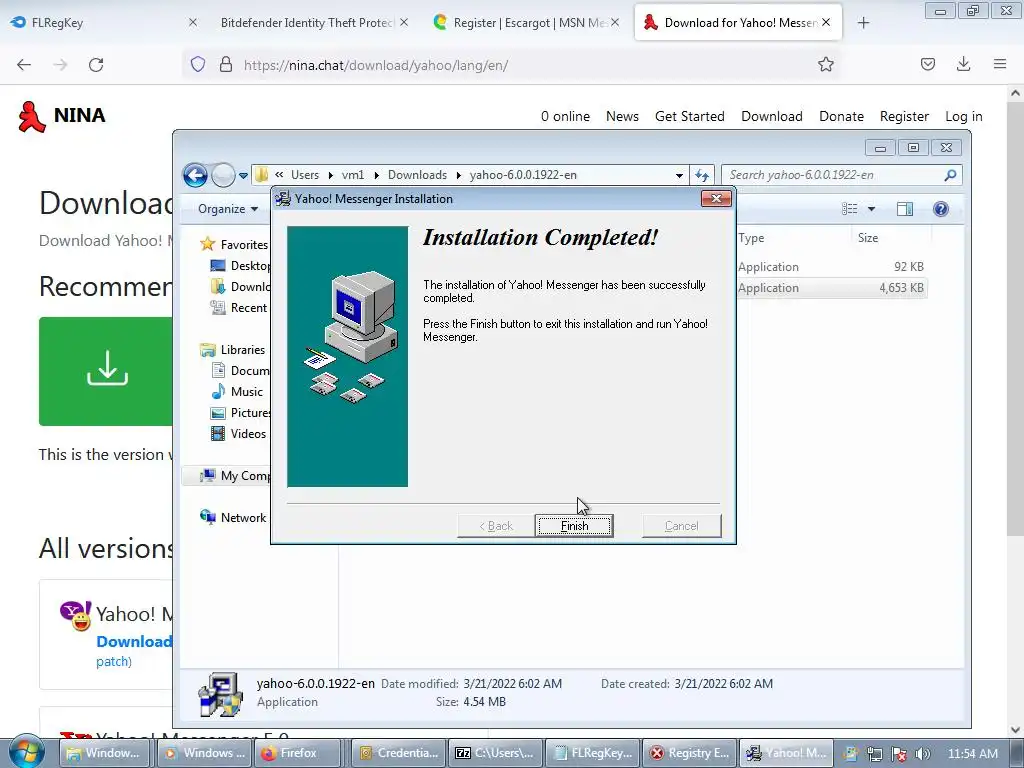1024x768 pixels.
Task: Select the 92 KB application row
Action: [831, 266]
